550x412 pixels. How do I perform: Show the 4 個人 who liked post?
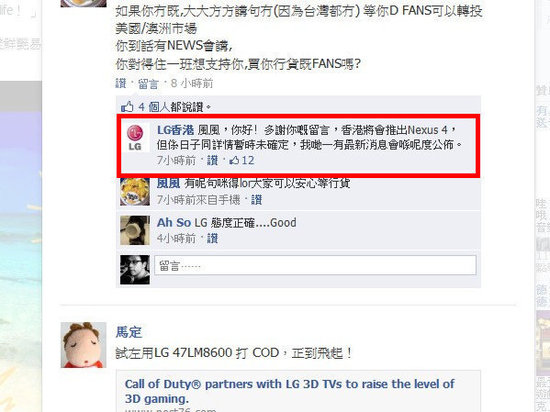pyautogui.click(x=154, y=107)
